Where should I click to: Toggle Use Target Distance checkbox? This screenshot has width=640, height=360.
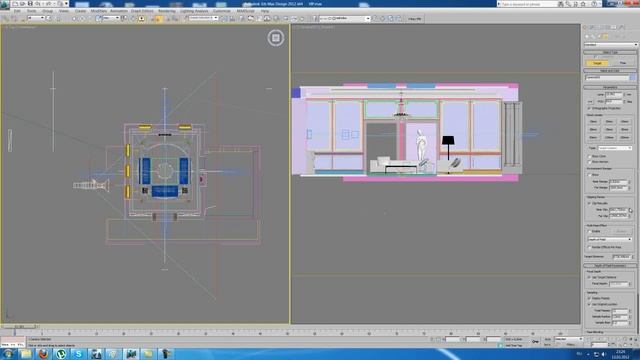(x=589, y=277)
